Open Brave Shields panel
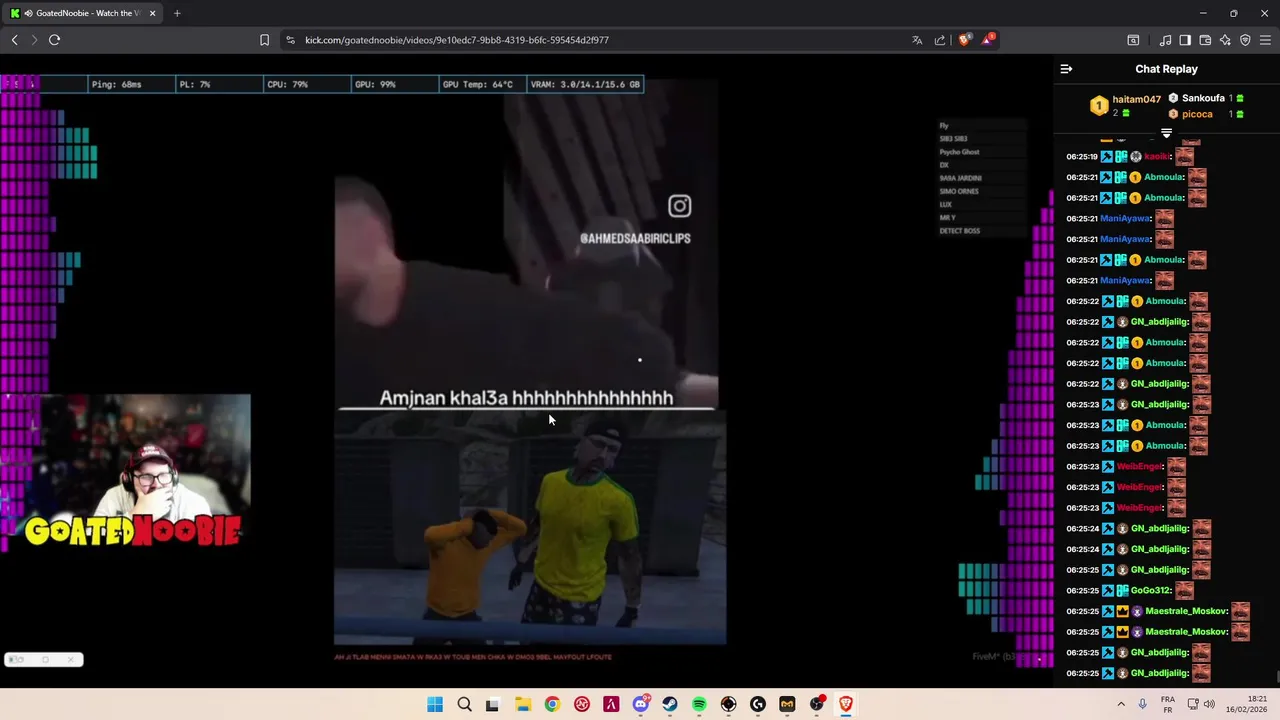Image resolution: width=1280 pixels, height=720 pixels. point(965,40)
